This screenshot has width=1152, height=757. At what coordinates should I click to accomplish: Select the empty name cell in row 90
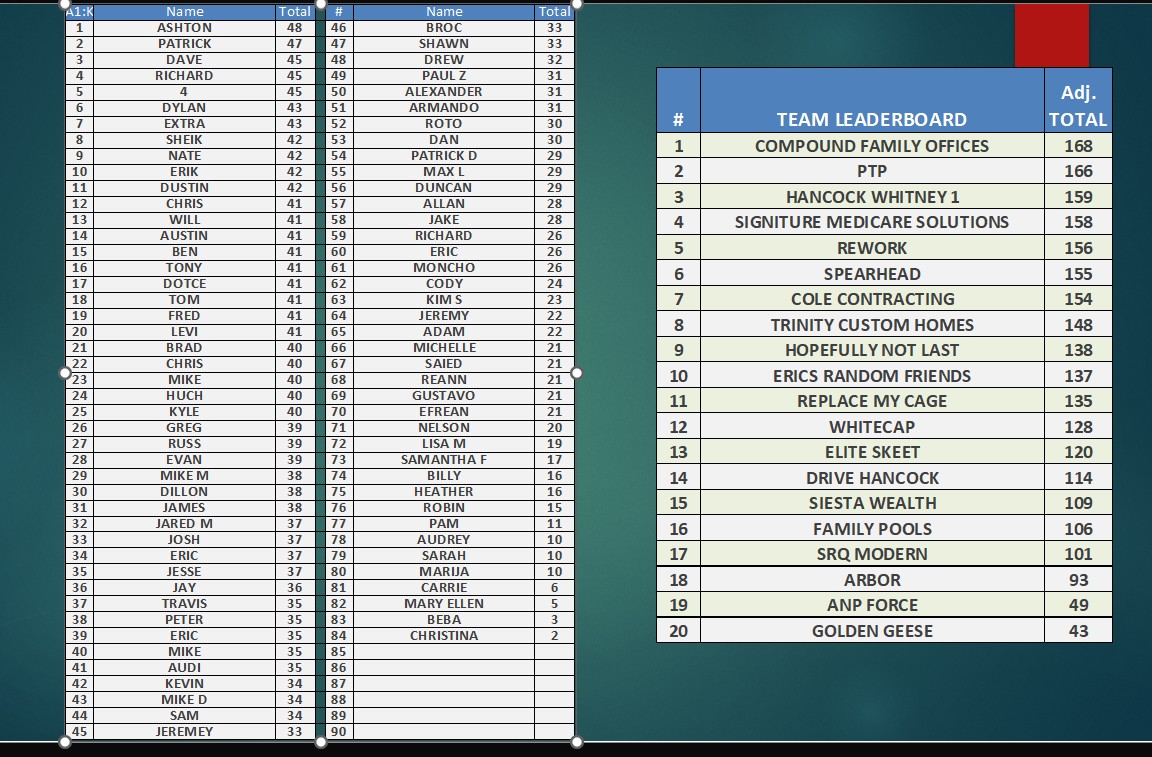coord(444,732)
